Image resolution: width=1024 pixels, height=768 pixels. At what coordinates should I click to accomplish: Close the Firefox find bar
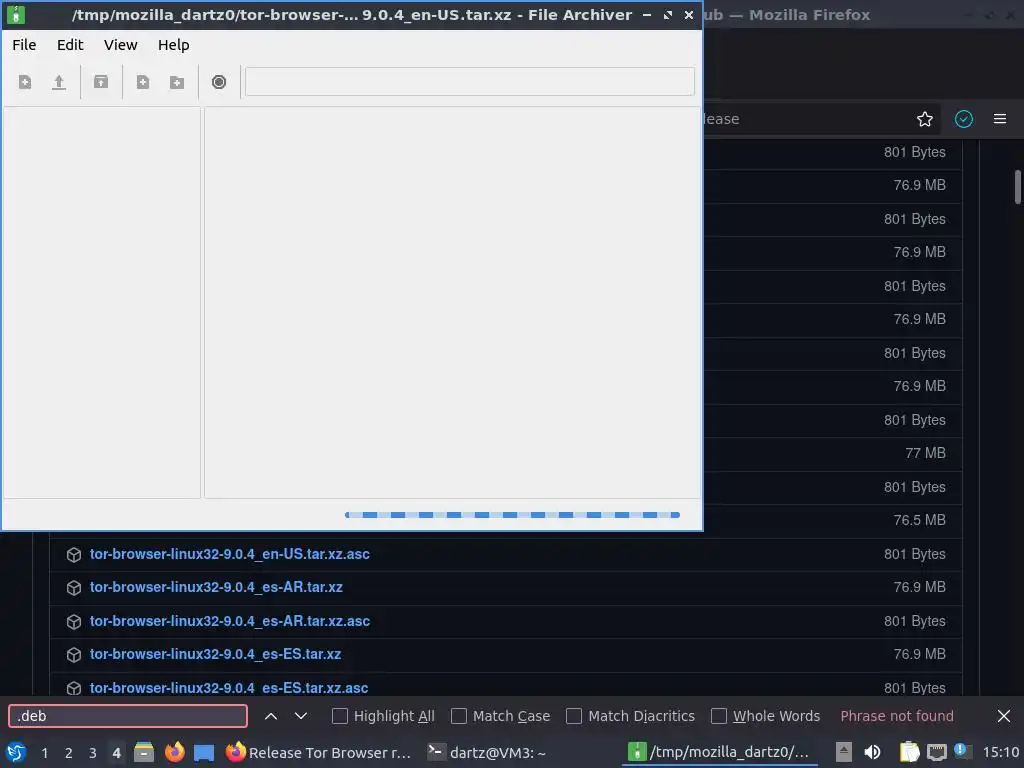1004,716
